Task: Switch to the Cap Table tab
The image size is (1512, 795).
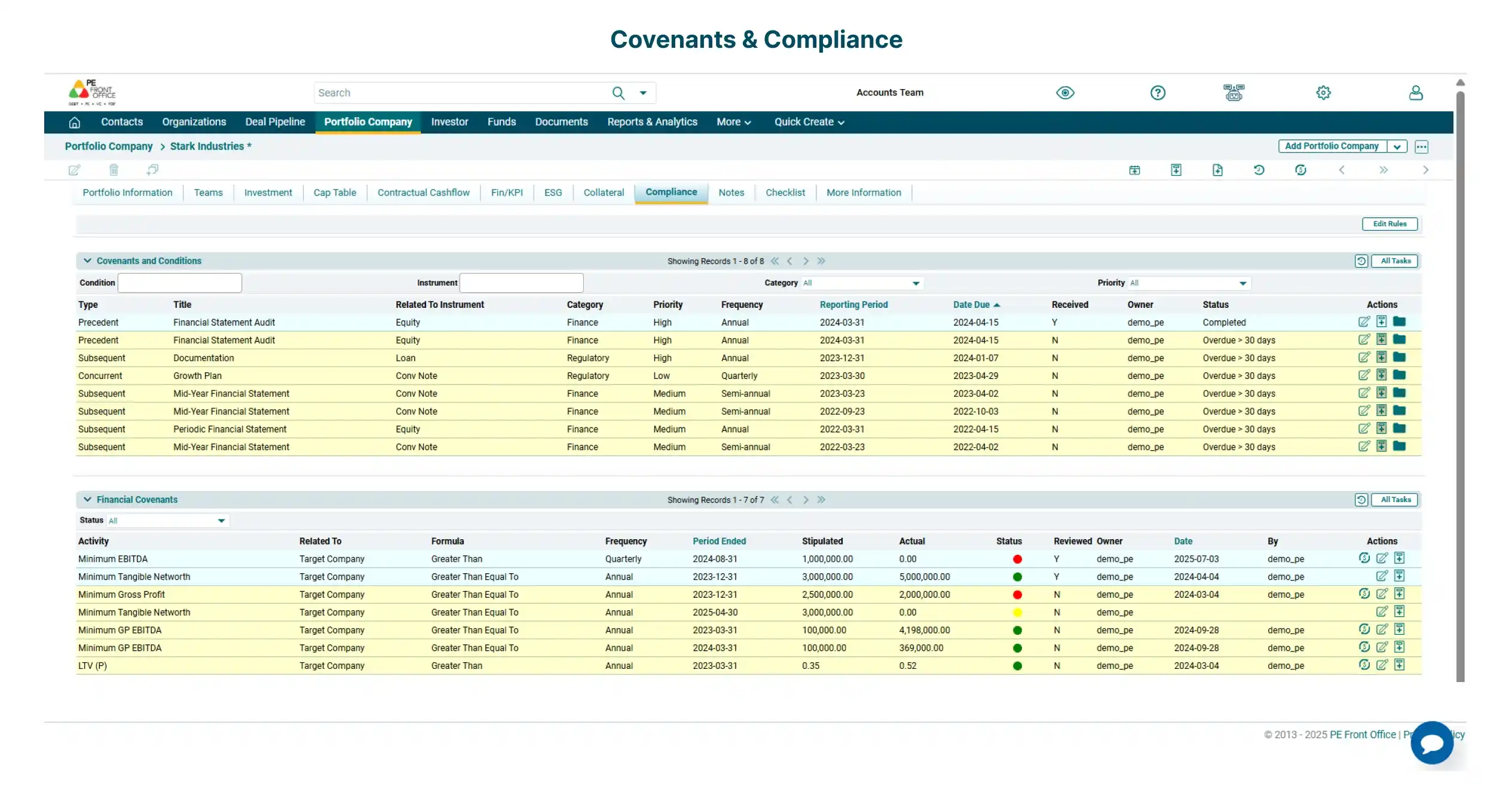Action: [x=335, y=192]
